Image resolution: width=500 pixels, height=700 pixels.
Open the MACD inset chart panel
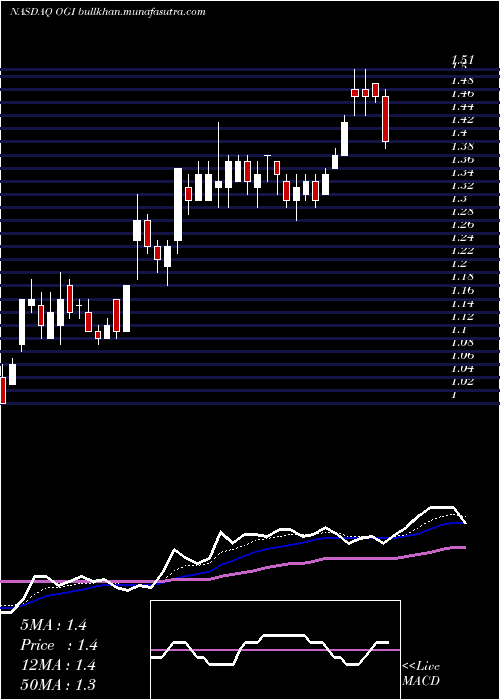pyautogui.click(x=275, y=650)
